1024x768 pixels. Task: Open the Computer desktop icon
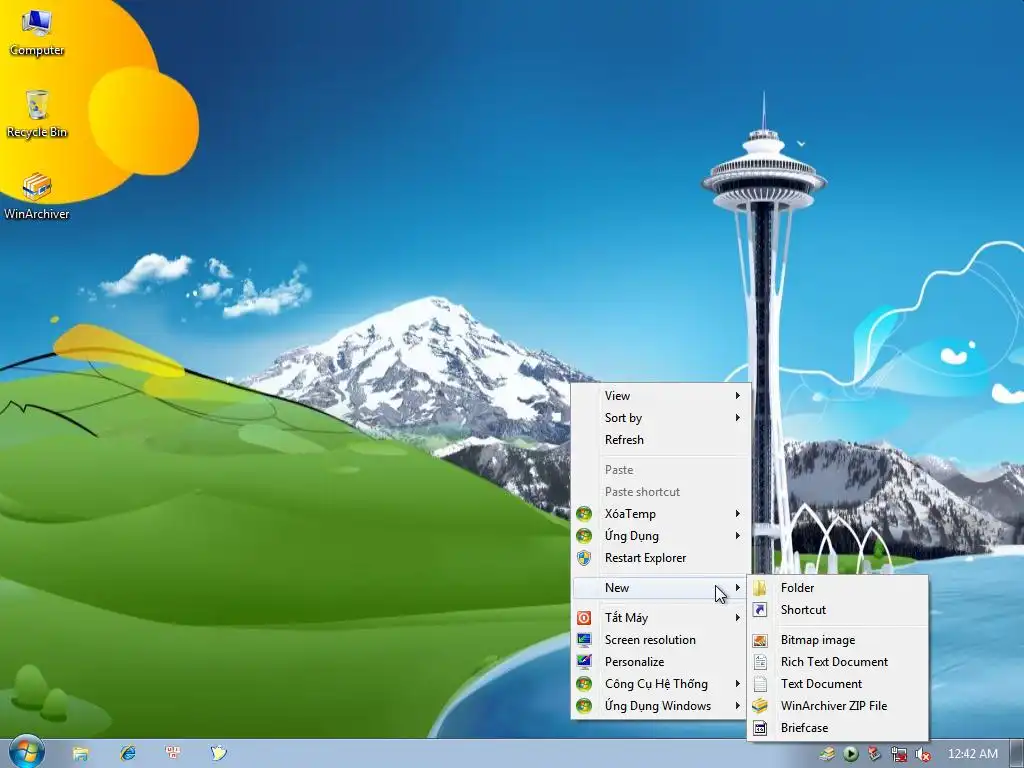tap(37, 33)
